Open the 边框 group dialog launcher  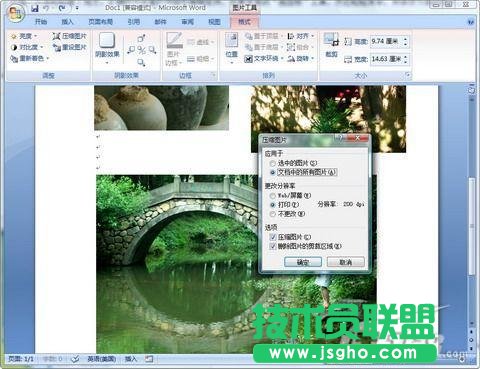213,75
